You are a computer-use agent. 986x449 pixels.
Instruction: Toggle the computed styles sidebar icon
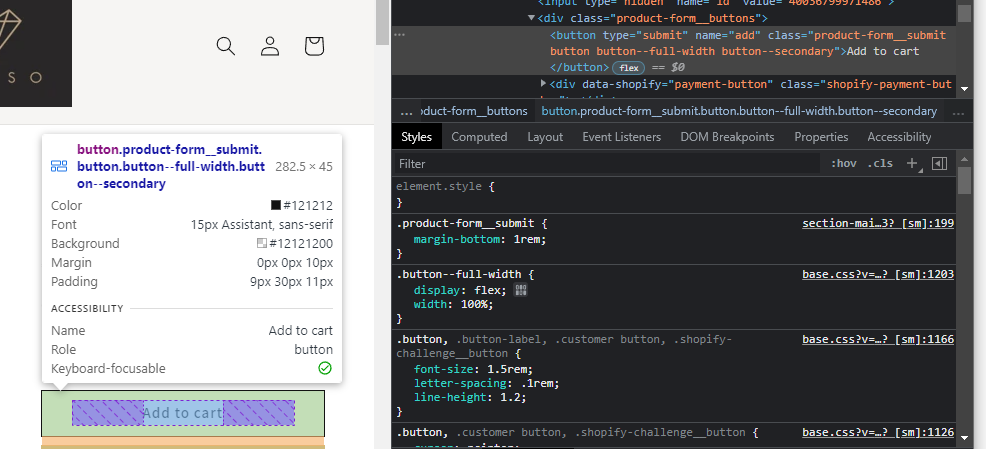click(x=939, y=164)
